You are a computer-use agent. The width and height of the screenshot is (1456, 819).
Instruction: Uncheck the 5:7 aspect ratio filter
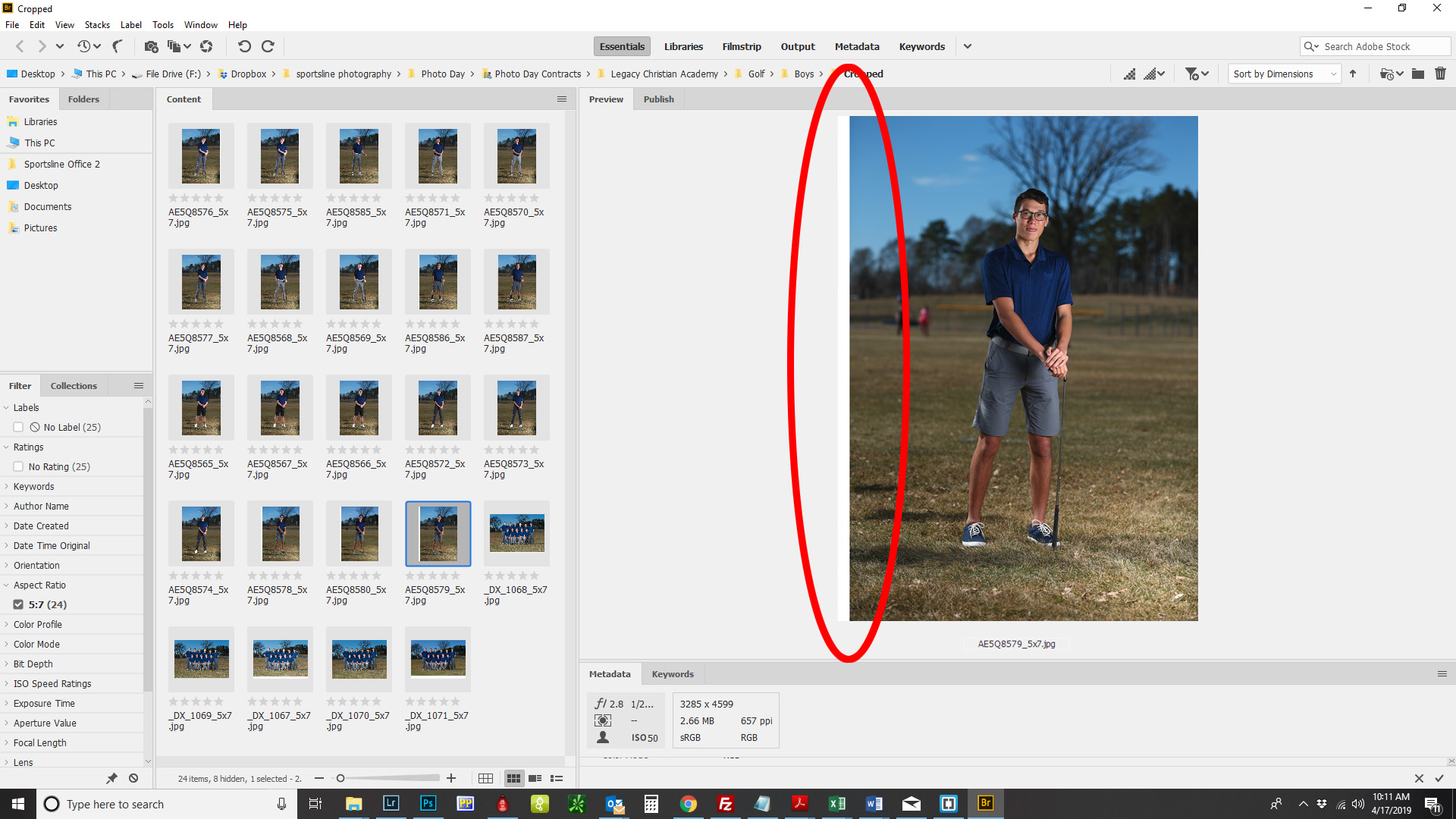(x=18, y=604)
